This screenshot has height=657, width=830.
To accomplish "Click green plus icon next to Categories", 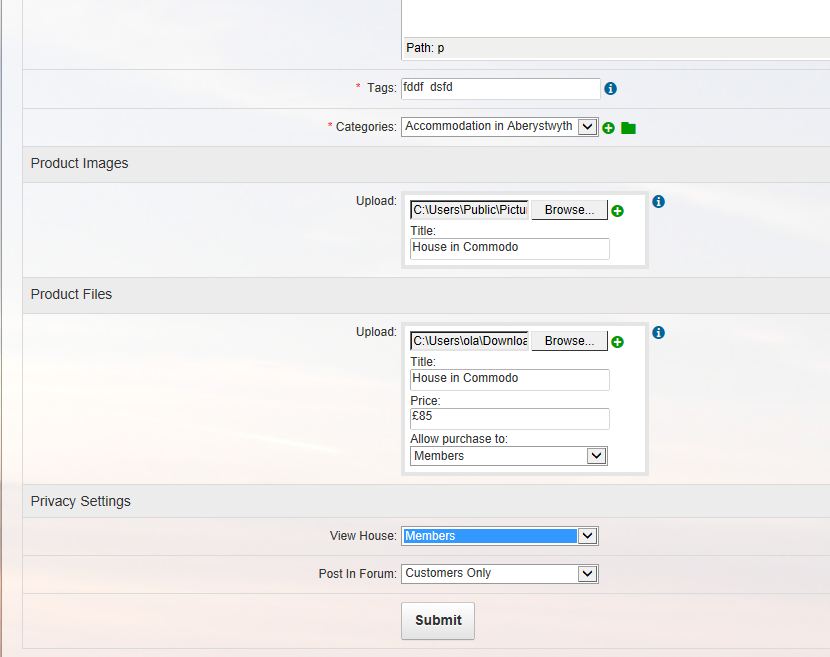I will click(x=608, y=128).
